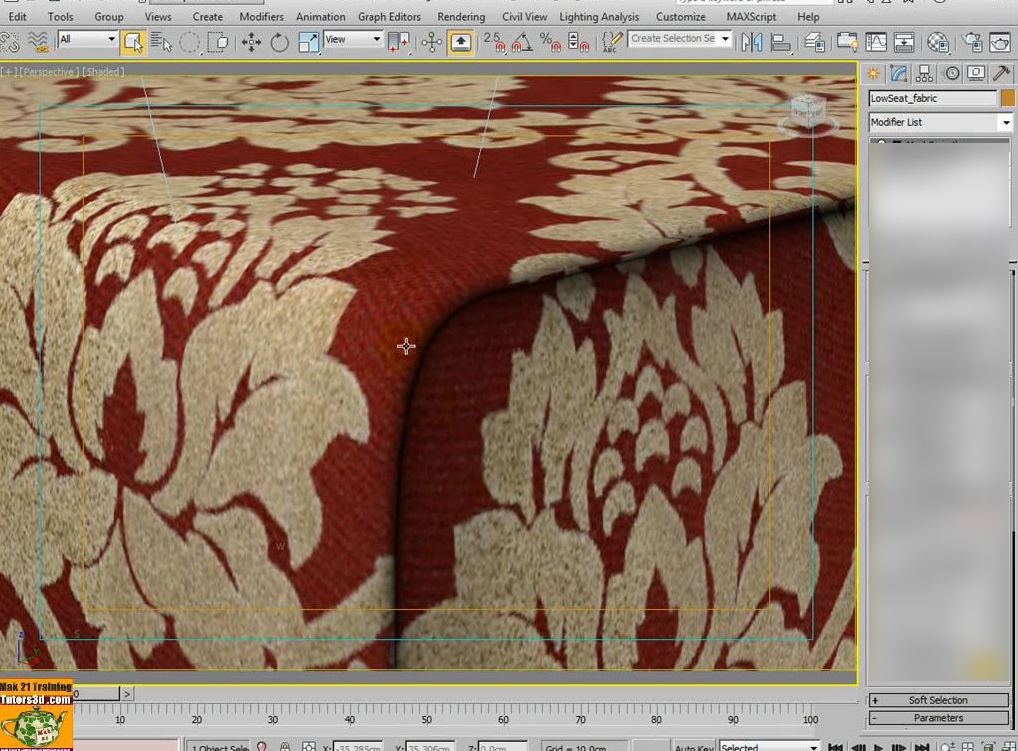Click the Unlink Selection chain icon

point(10,43)
